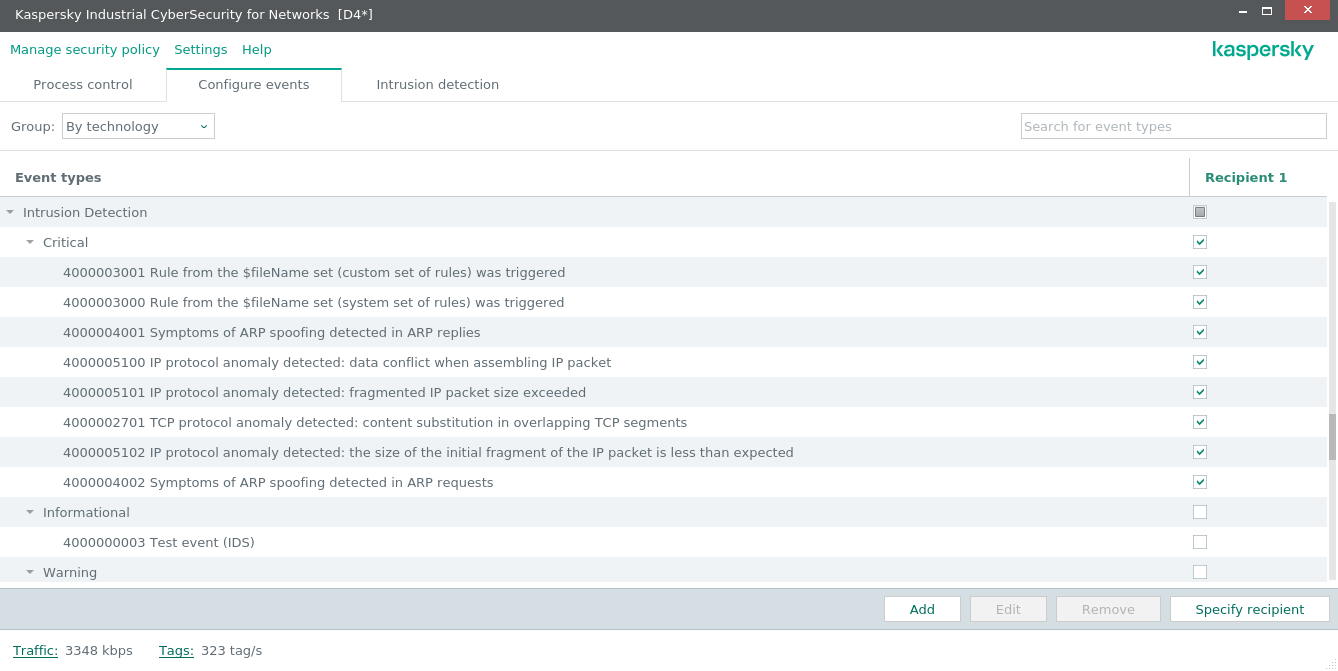
Task: Uncheck Recipient 1 for ARP replies spoofing event
Action: (x=1200, y=332)
